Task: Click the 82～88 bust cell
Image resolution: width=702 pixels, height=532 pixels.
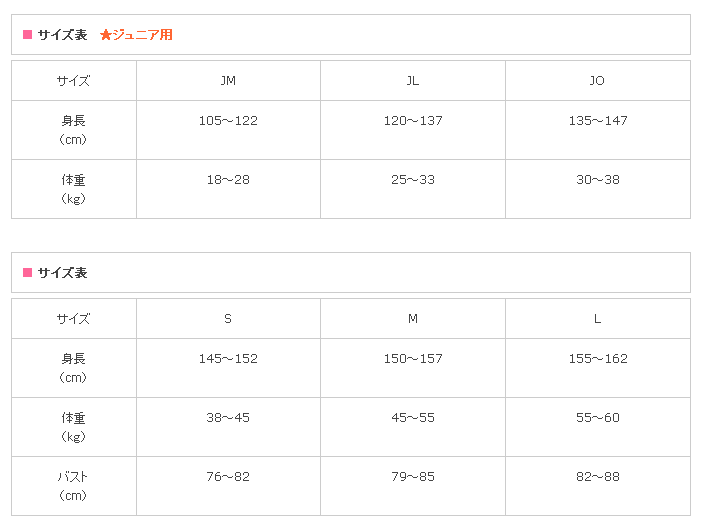Action: tap(597, 477)
